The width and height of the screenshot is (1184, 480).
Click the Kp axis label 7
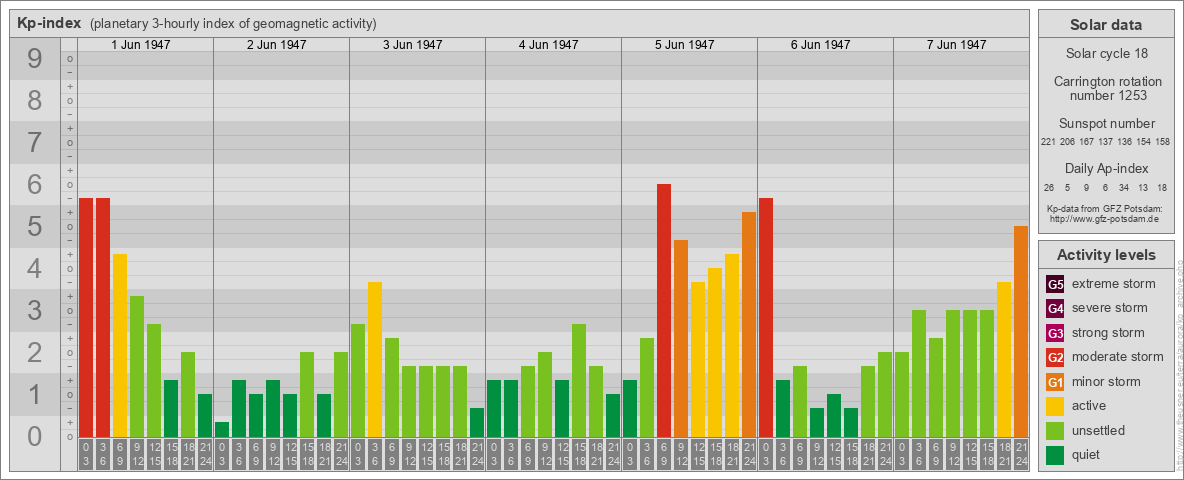pyautogui.click(x=34, y=143)
